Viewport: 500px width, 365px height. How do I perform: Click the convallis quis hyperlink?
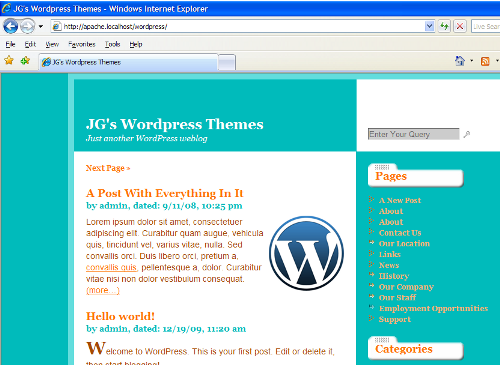pos(111,268)
